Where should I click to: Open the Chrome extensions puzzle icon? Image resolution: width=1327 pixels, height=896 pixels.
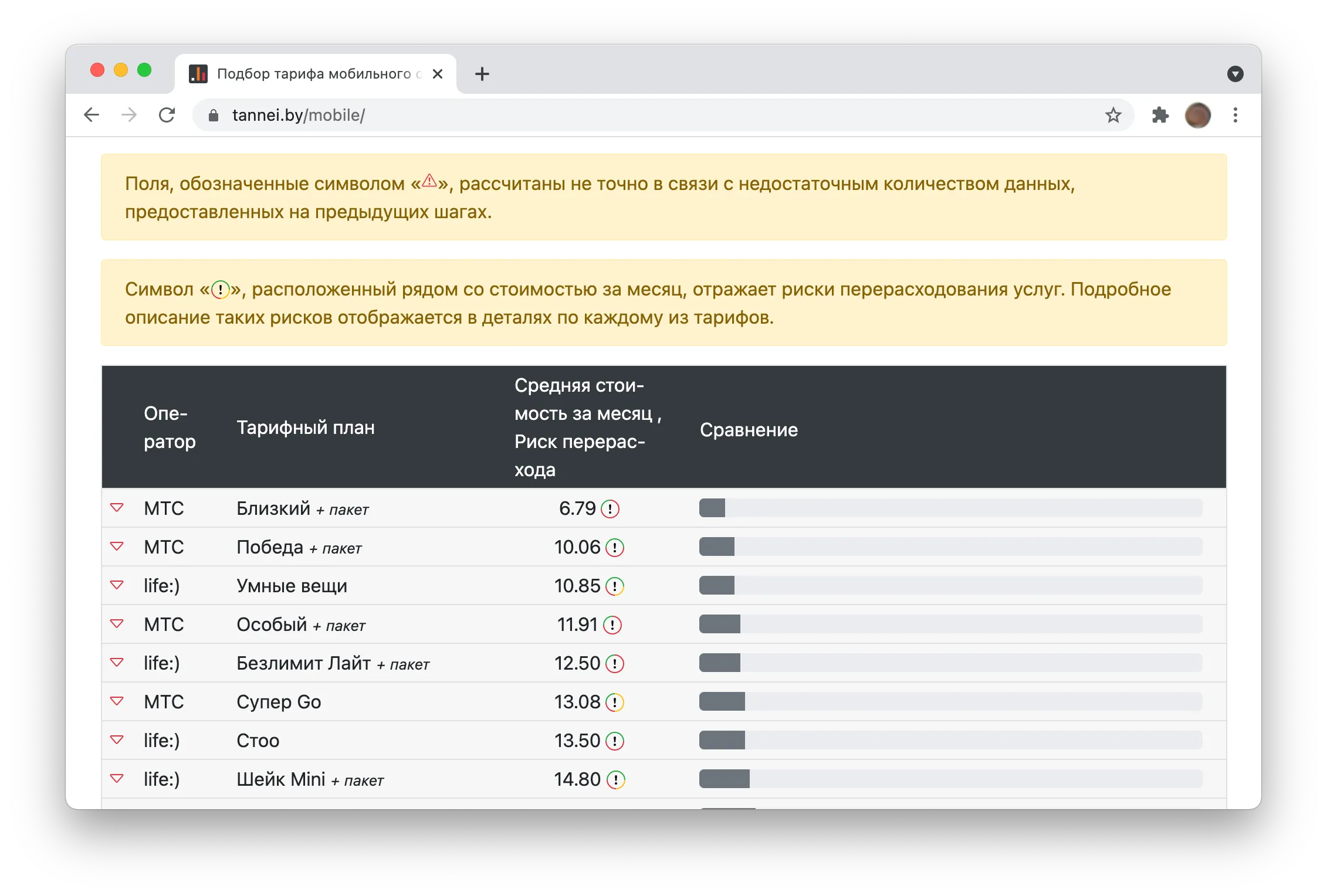(1160, 115)
